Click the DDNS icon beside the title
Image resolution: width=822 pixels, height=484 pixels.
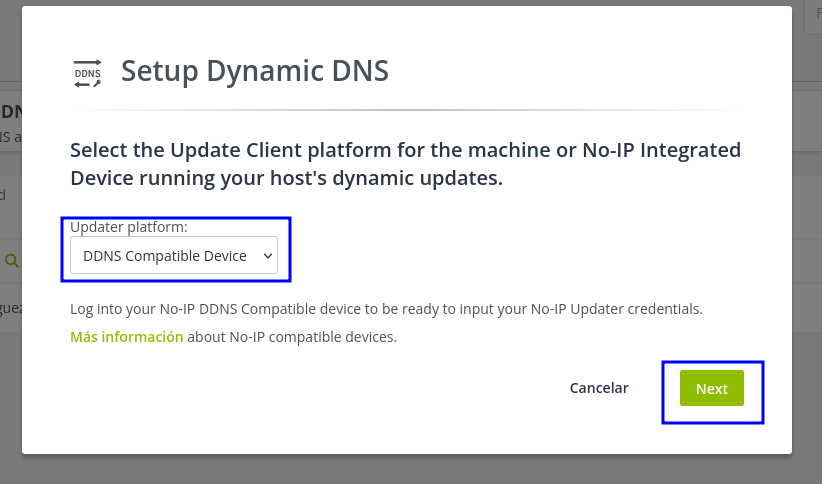(87, 73)
